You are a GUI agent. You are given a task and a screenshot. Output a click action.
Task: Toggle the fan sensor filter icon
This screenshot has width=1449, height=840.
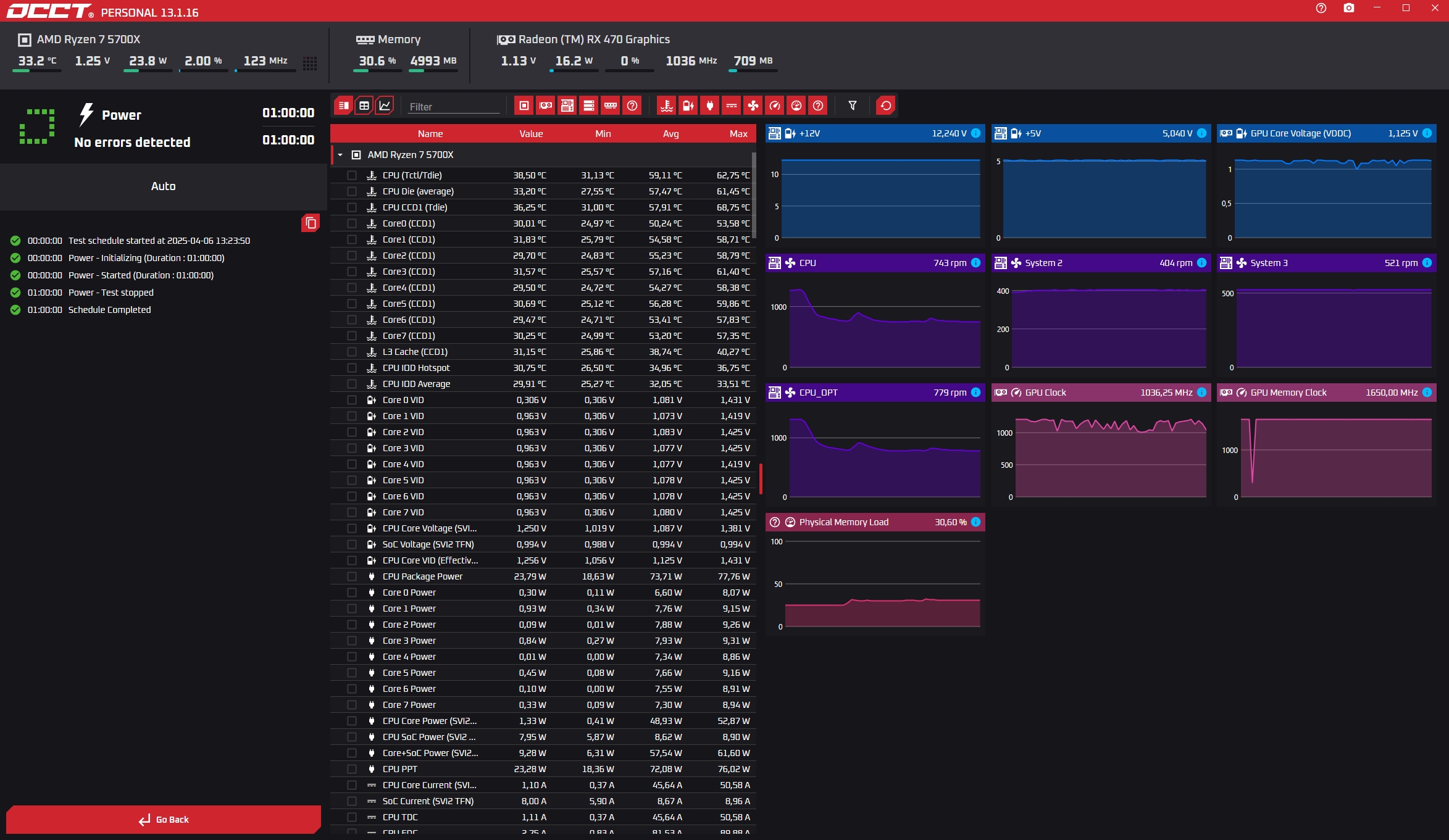pos(753,106)
